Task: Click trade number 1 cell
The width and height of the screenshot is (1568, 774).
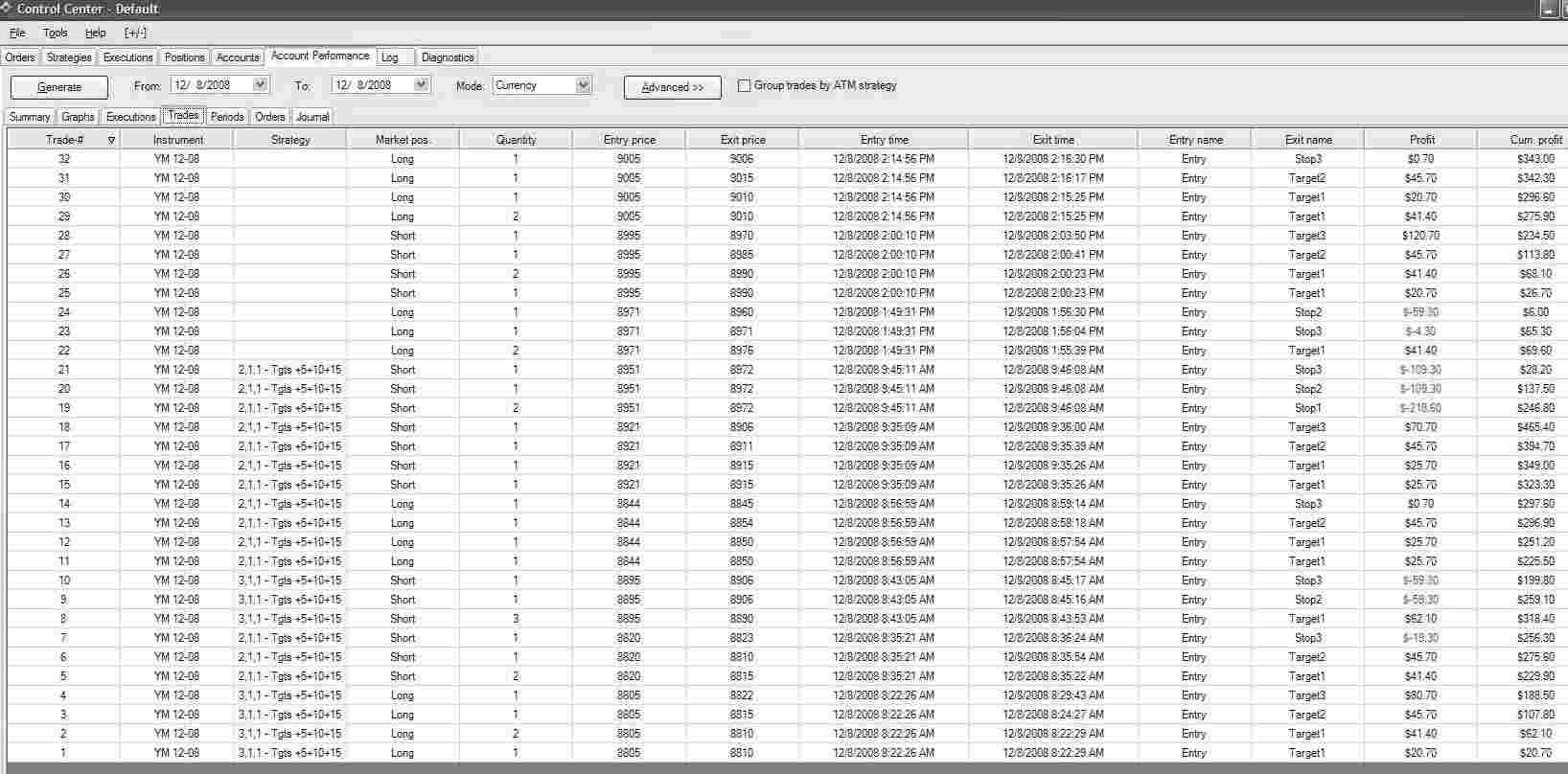Action: [64, 753]
